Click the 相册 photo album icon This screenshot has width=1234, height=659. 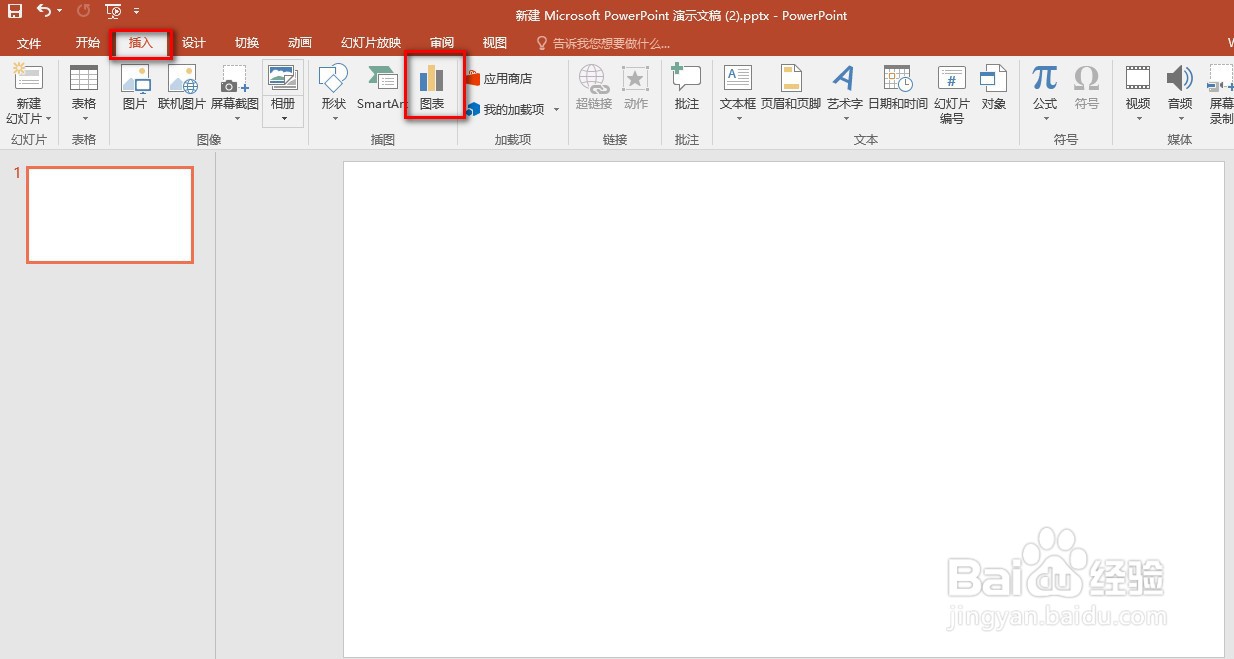tap(283, 79)
